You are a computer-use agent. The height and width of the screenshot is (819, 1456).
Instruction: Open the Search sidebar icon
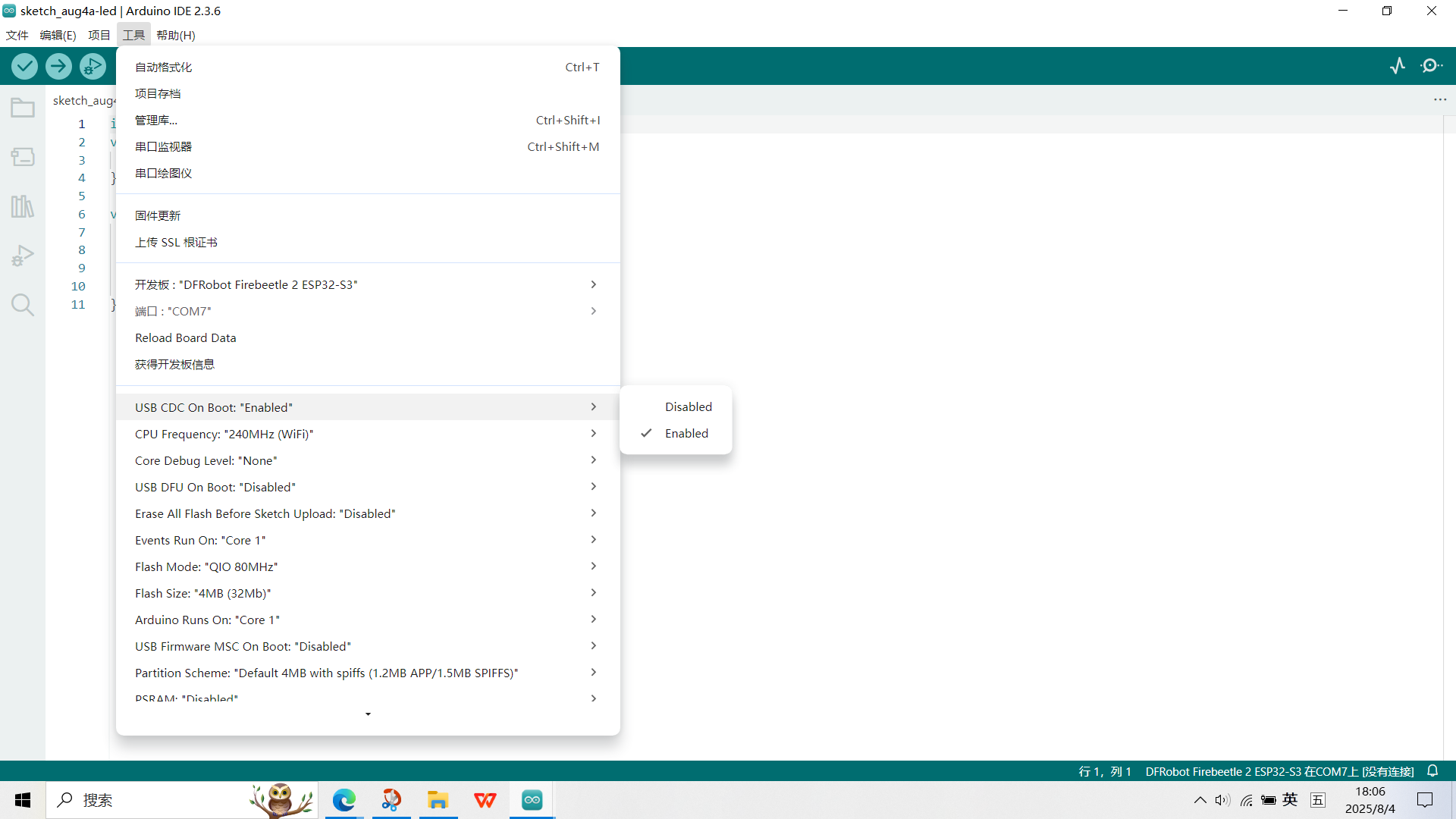coord(23,305)
